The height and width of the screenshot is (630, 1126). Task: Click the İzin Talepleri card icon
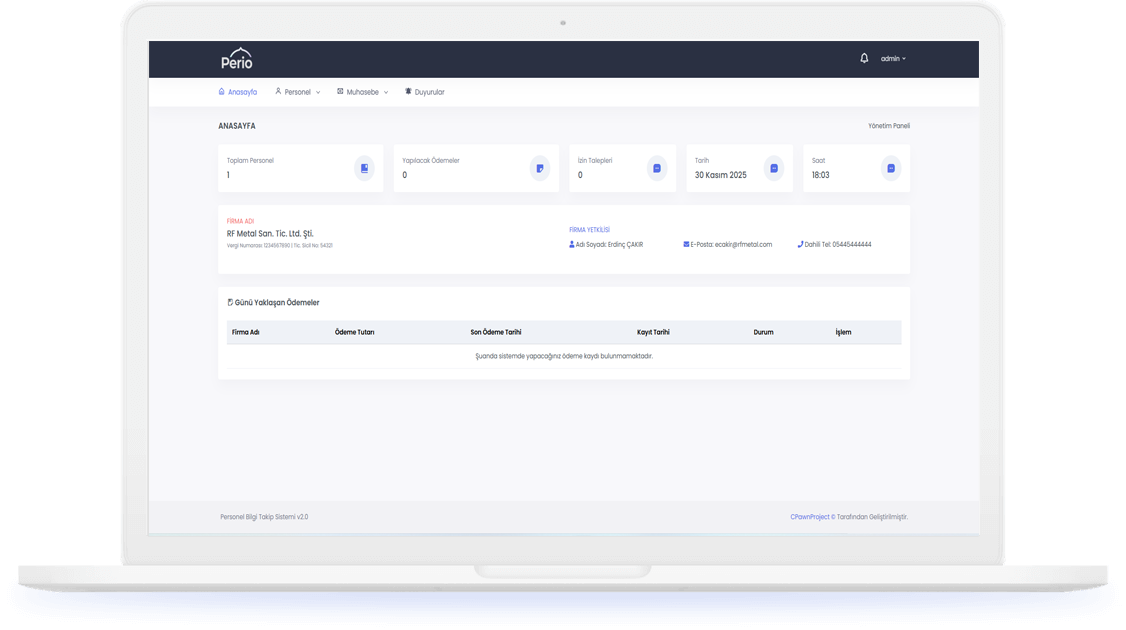(657, 168)
